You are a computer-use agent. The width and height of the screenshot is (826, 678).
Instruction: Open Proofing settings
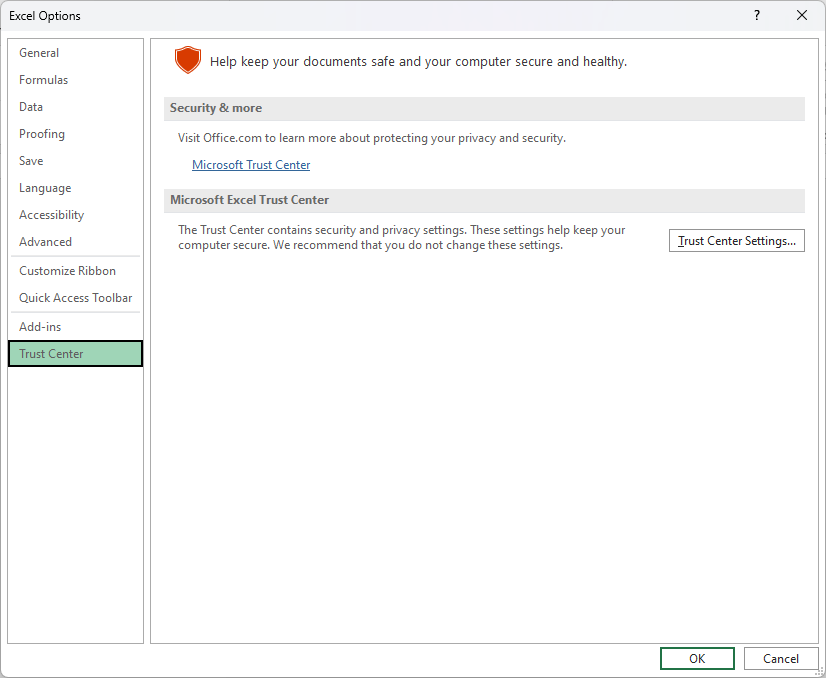(75, 134)
